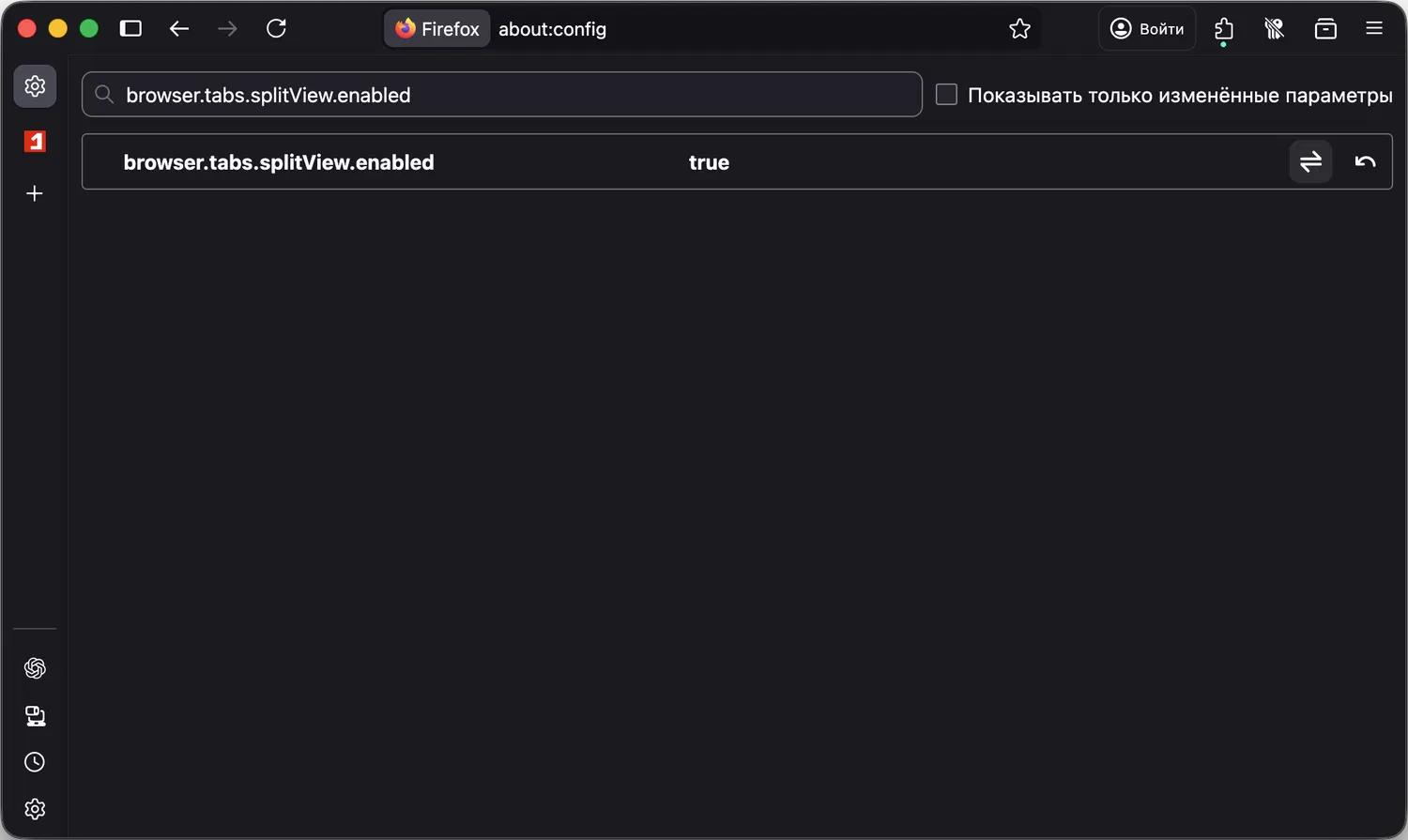This screenshot has width=1408, height=840.
Task: Enable show only modified preferences checkbox
Action: 946,95
